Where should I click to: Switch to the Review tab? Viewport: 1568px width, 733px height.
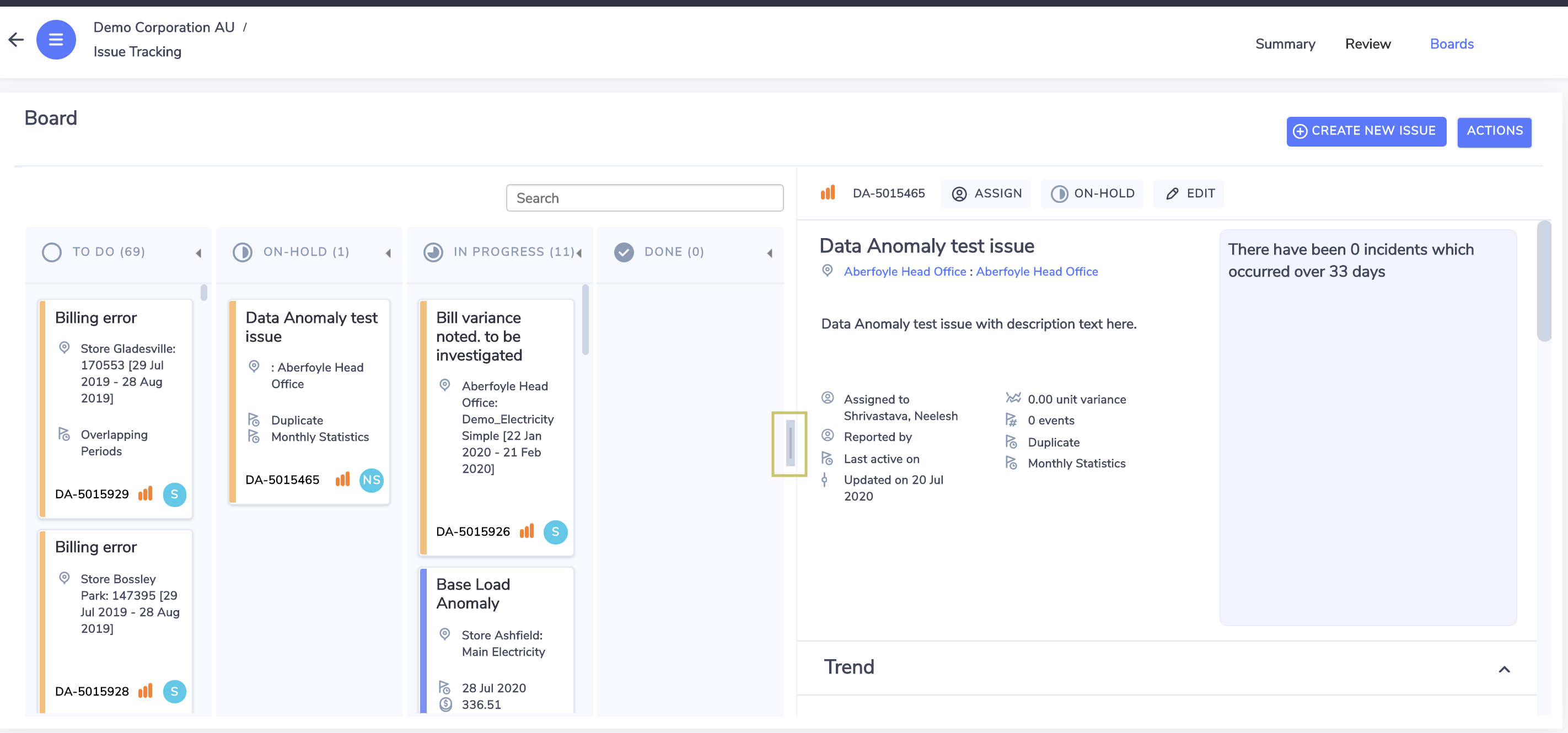coord(1368,44)
